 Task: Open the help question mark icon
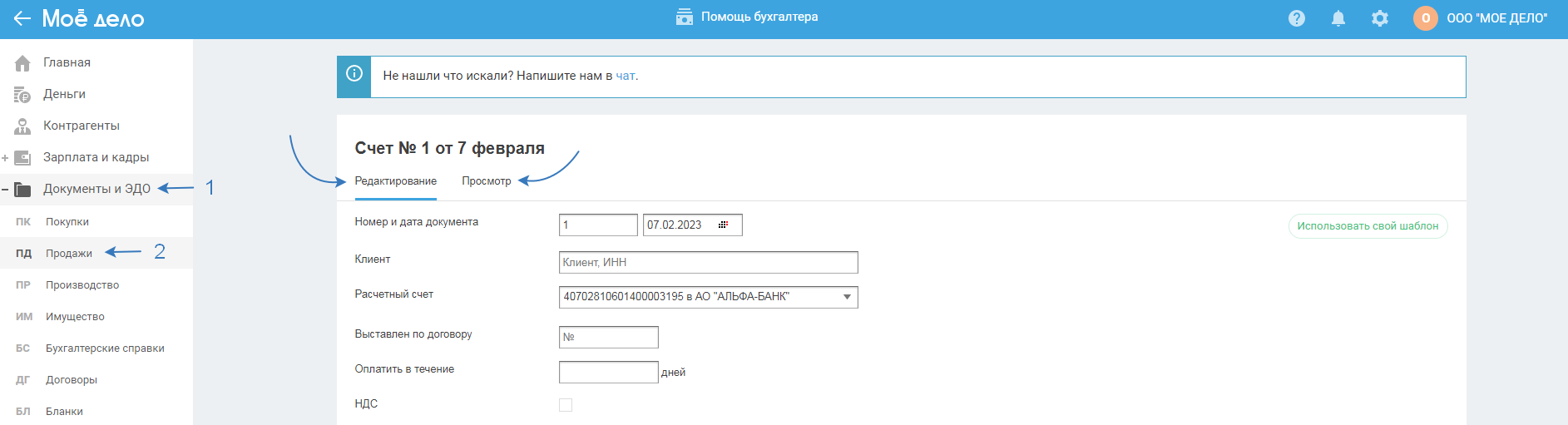[x=1296, y=18]
